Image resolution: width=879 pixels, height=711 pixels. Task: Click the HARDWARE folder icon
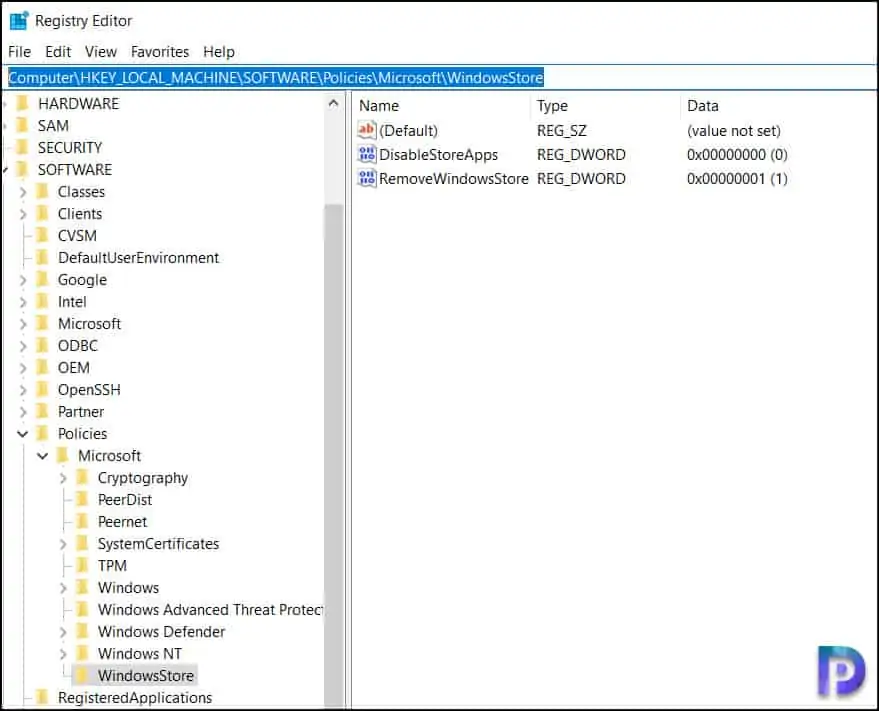click(22, 103)
